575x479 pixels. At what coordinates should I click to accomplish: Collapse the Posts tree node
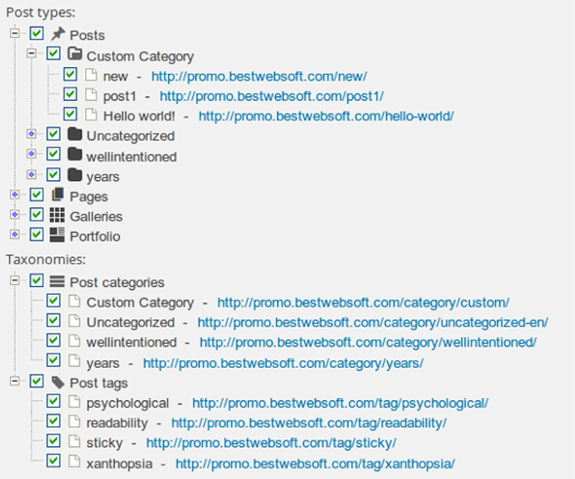coord(15,34)
